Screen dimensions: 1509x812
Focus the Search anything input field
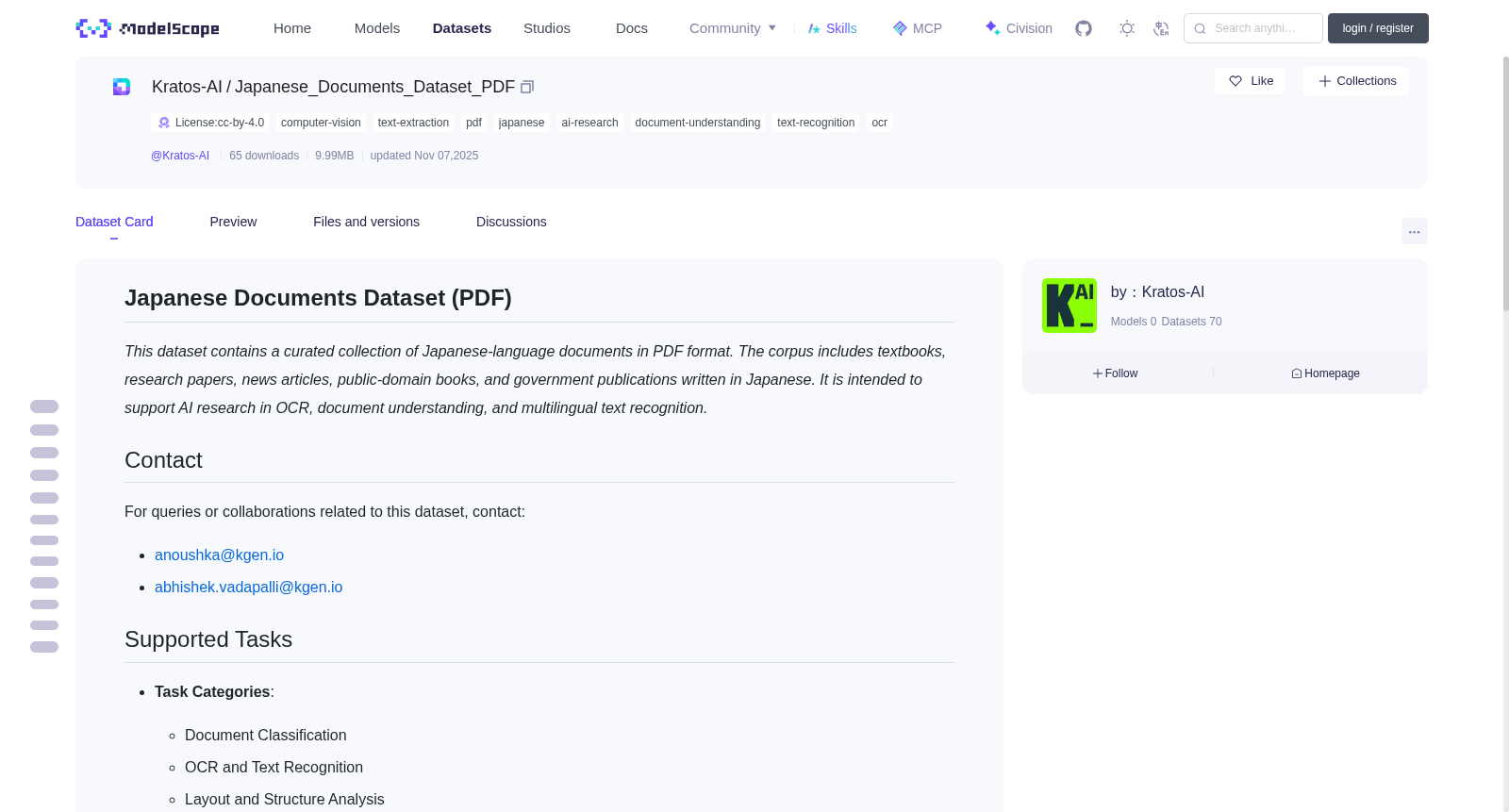point(1253,28)
